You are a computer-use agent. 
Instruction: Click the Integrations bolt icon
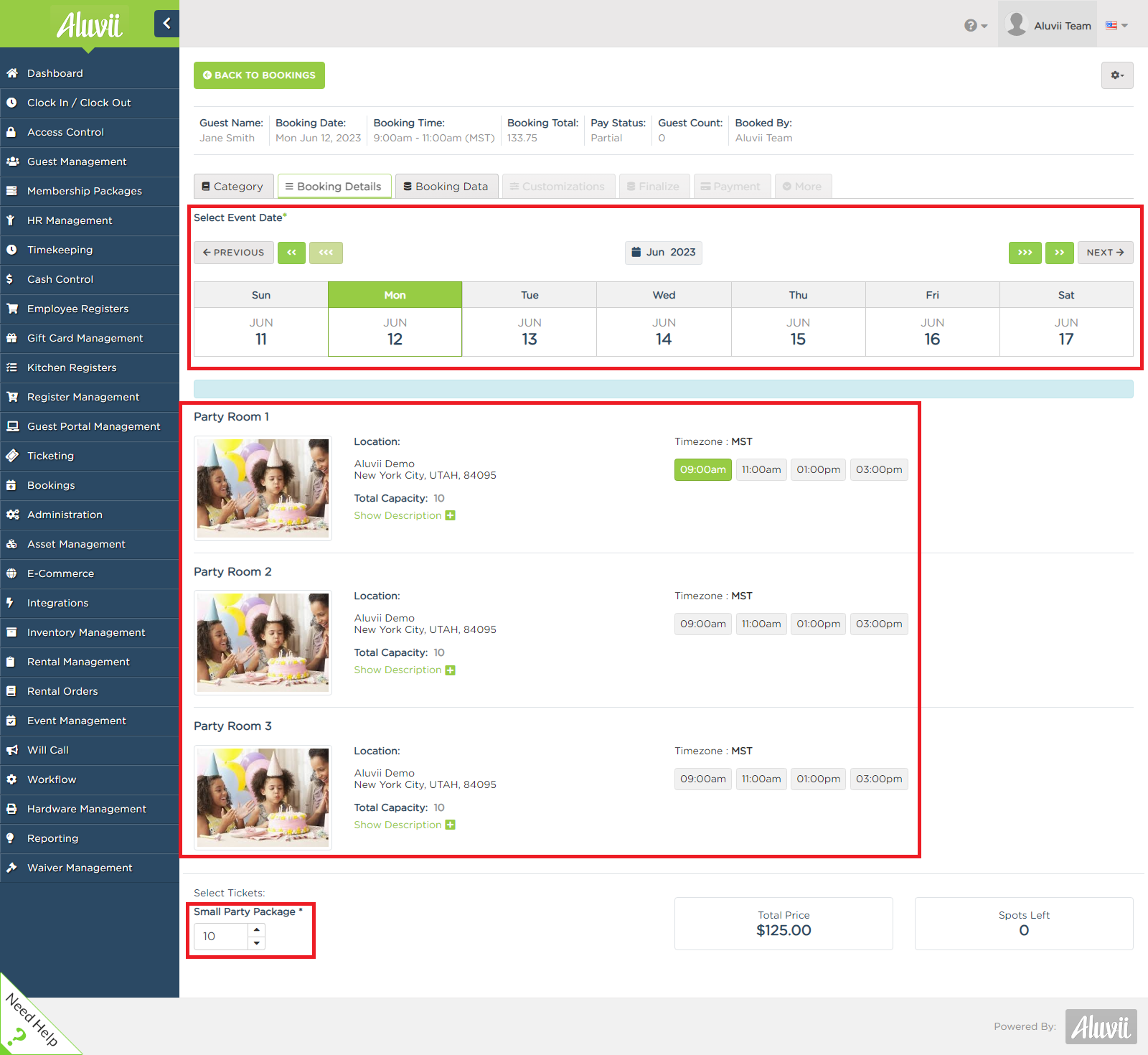coord(10,603)
